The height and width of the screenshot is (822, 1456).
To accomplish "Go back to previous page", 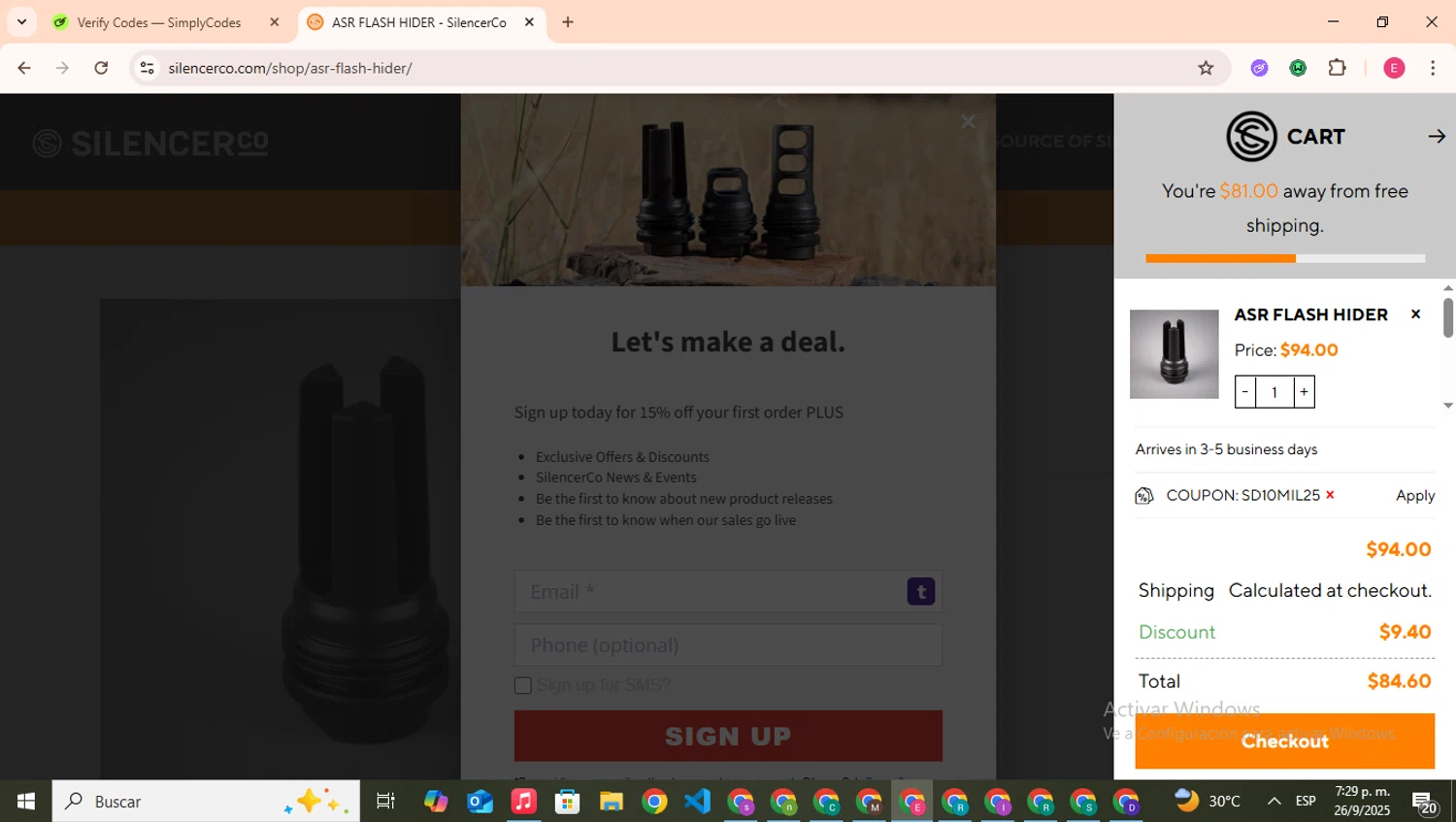I will (24, 68).
